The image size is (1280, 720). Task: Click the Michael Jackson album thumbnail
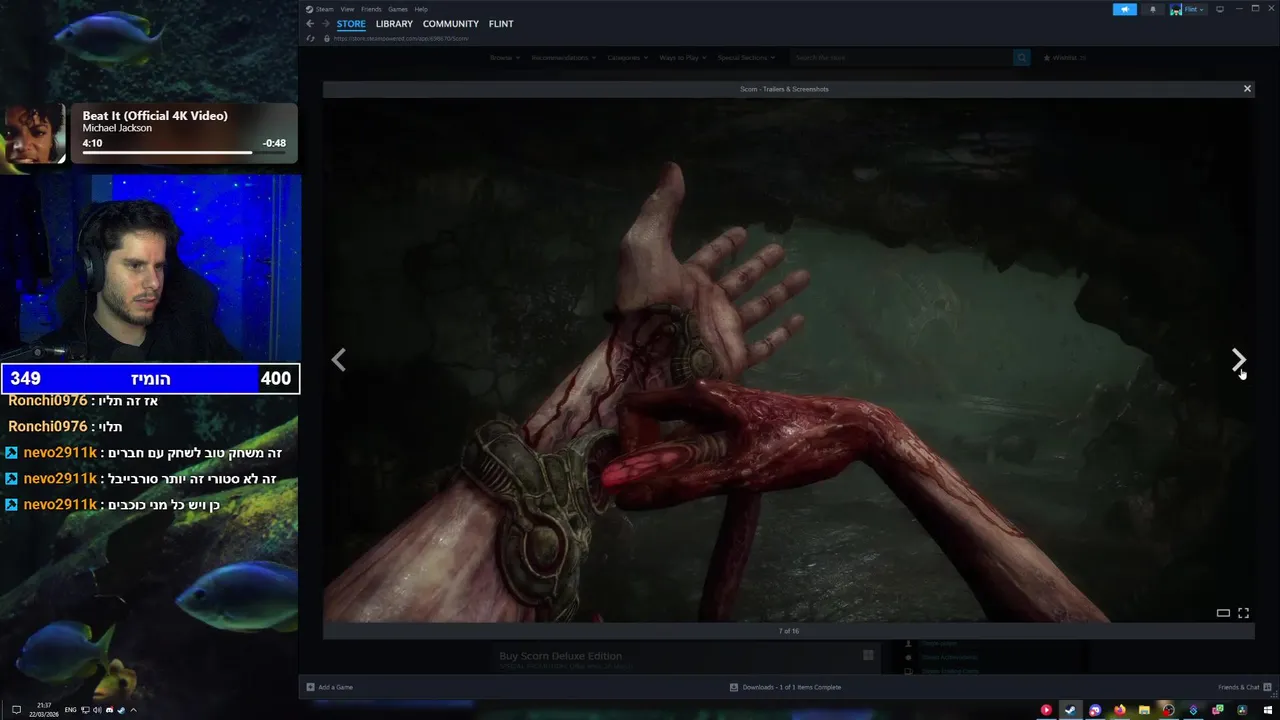point(34,133)
